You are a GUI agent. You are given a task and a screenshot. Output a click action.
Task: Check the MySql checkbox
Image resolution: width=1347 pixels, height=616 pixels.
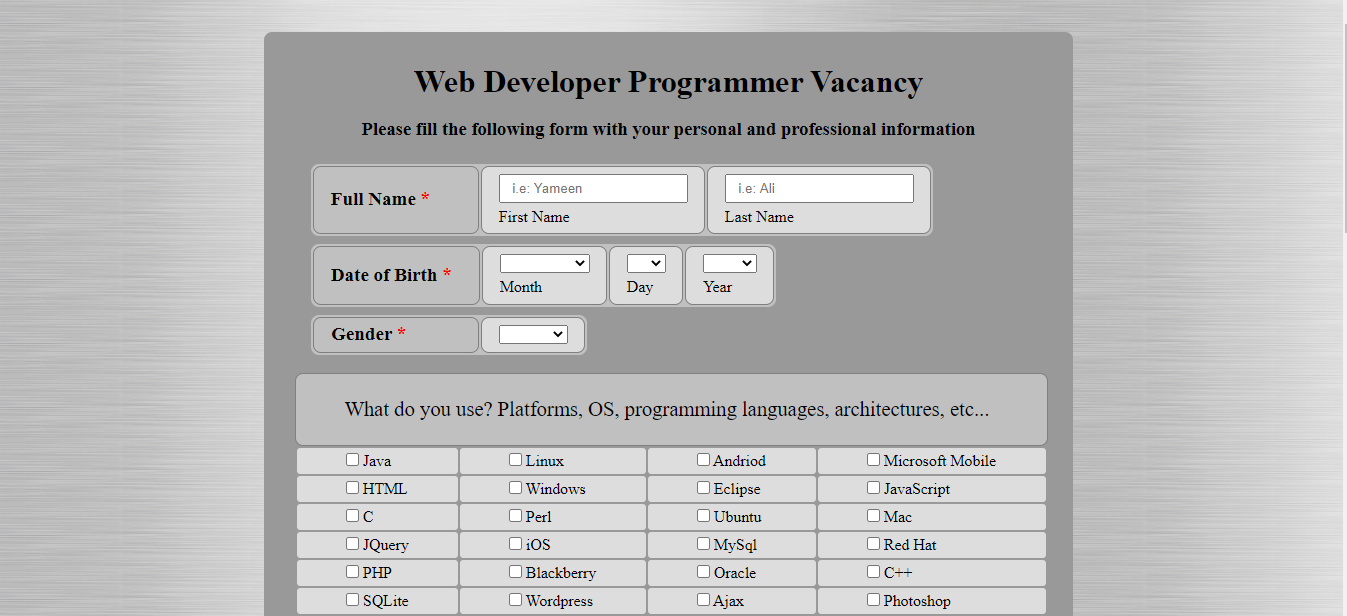[x=703, y=543]
